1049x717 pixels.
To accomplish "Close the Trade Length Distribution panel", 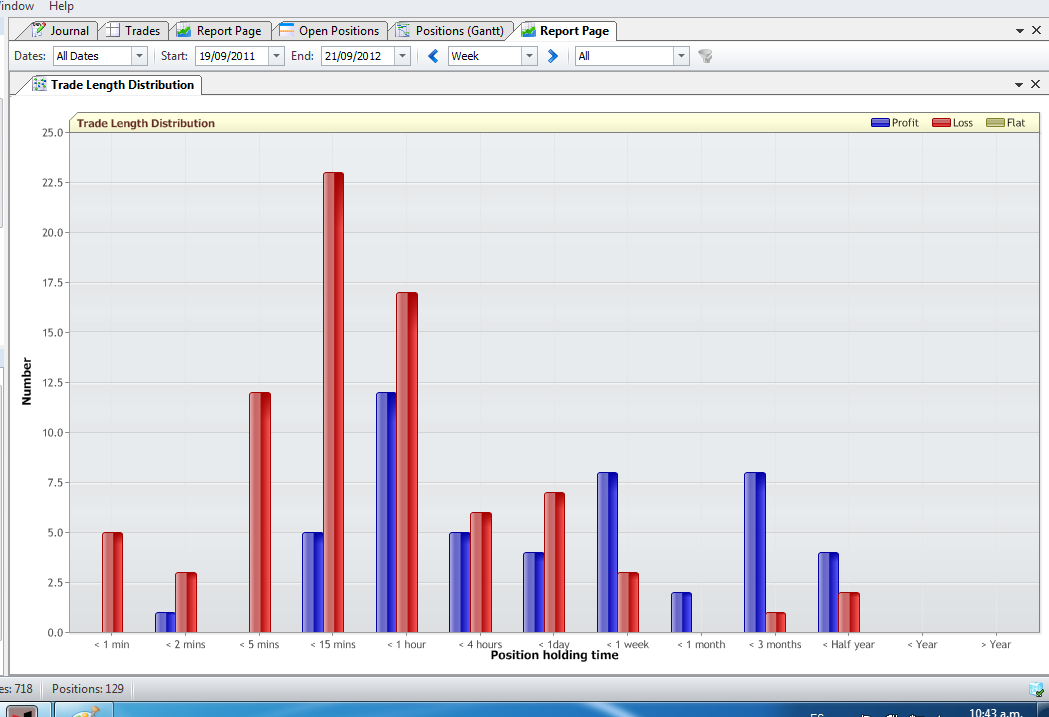I will coord(1035,84).
